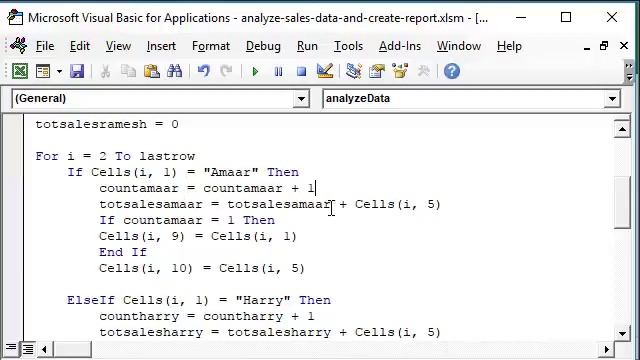The width and height of the screenshot is (640, 360).
Task: Click 'countharry = countharry + 1' line
Action: point(207,316)
